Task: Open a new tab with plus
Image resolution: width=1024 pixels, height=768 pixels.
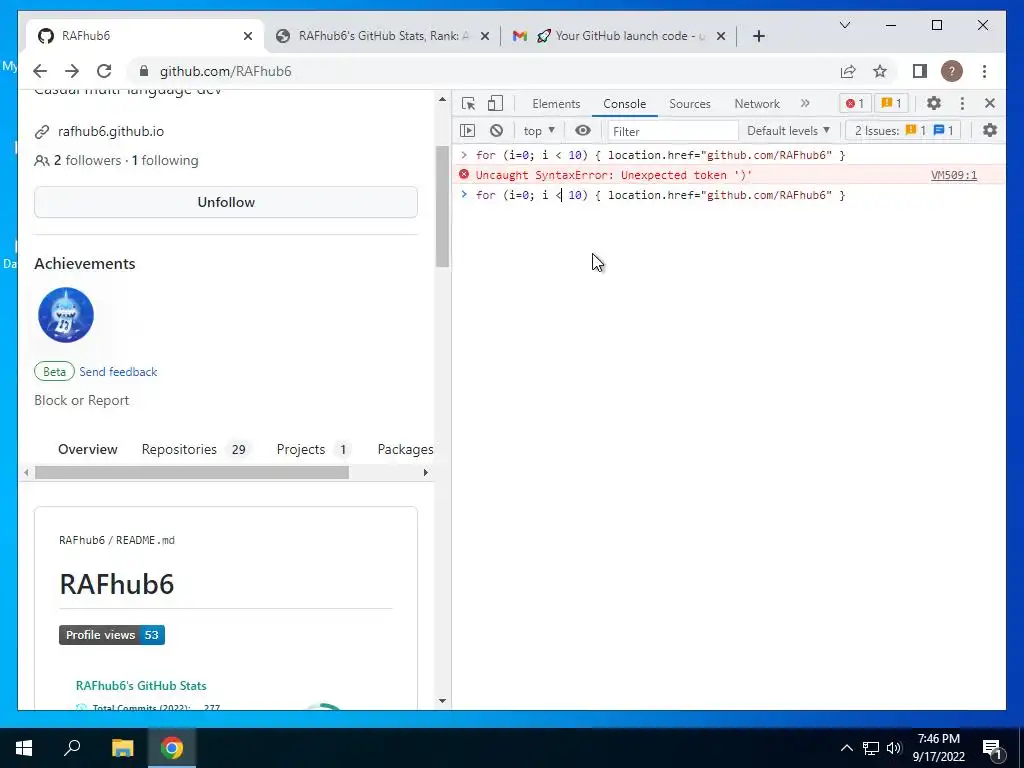Action: [758, 36]
